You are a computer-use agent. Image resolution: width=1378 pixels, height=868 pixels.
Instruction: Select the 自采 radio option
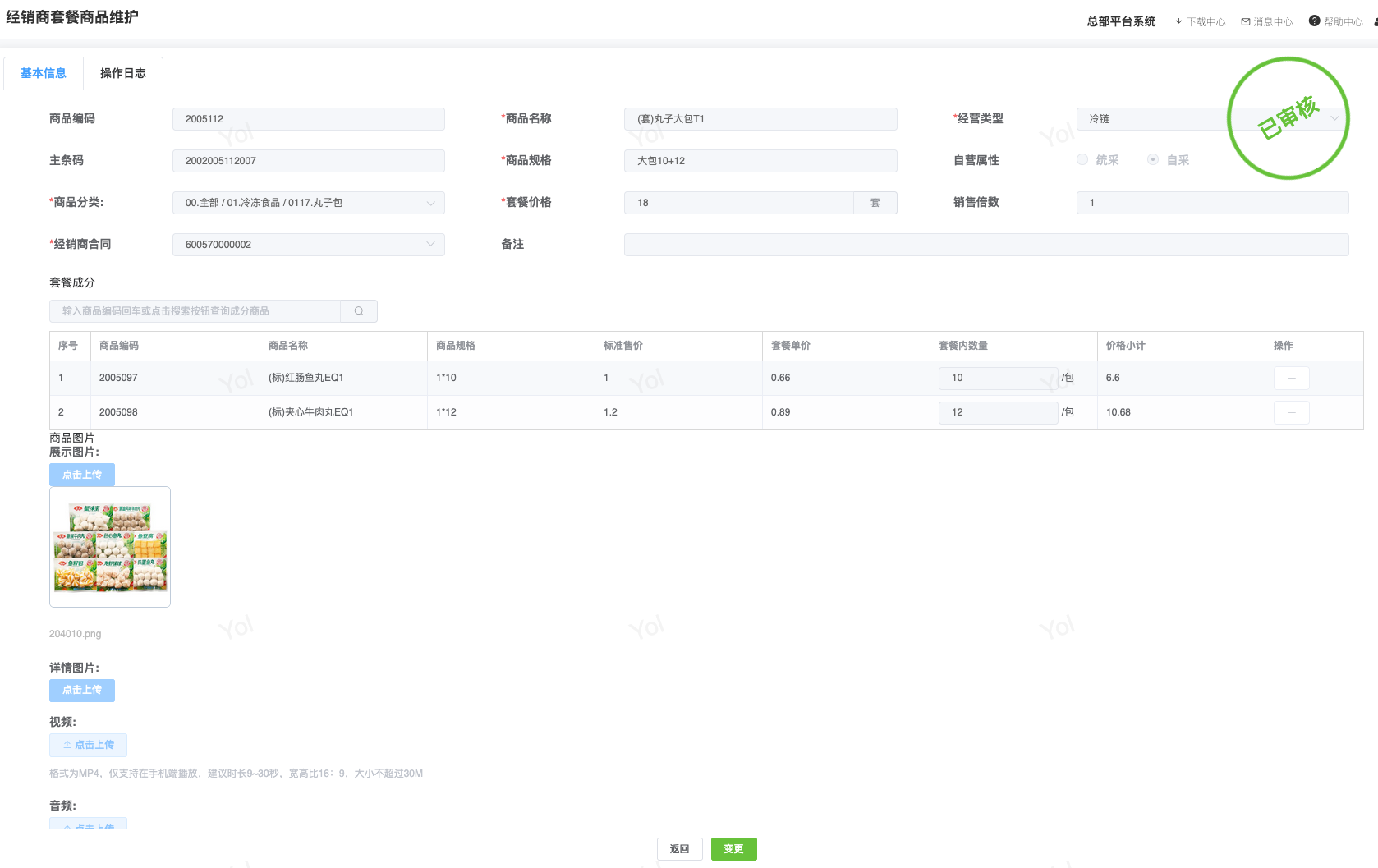(1153, 160)
